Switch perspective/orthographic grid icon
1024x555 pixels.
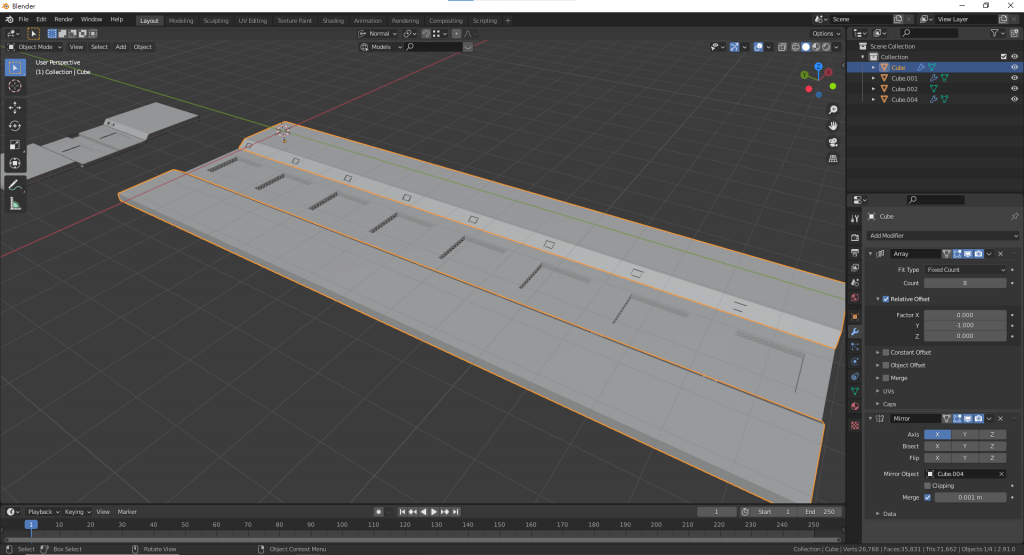pyautogui.click(x=833, y=159)
